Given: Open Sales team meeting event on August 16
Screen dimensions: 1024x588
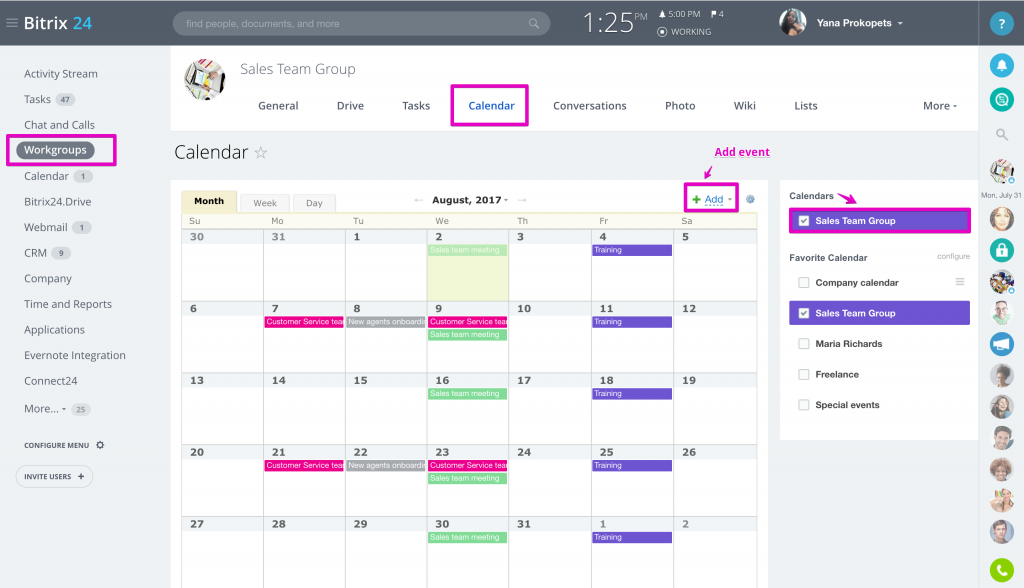Looking at the screenshot, I should point(468,394).
